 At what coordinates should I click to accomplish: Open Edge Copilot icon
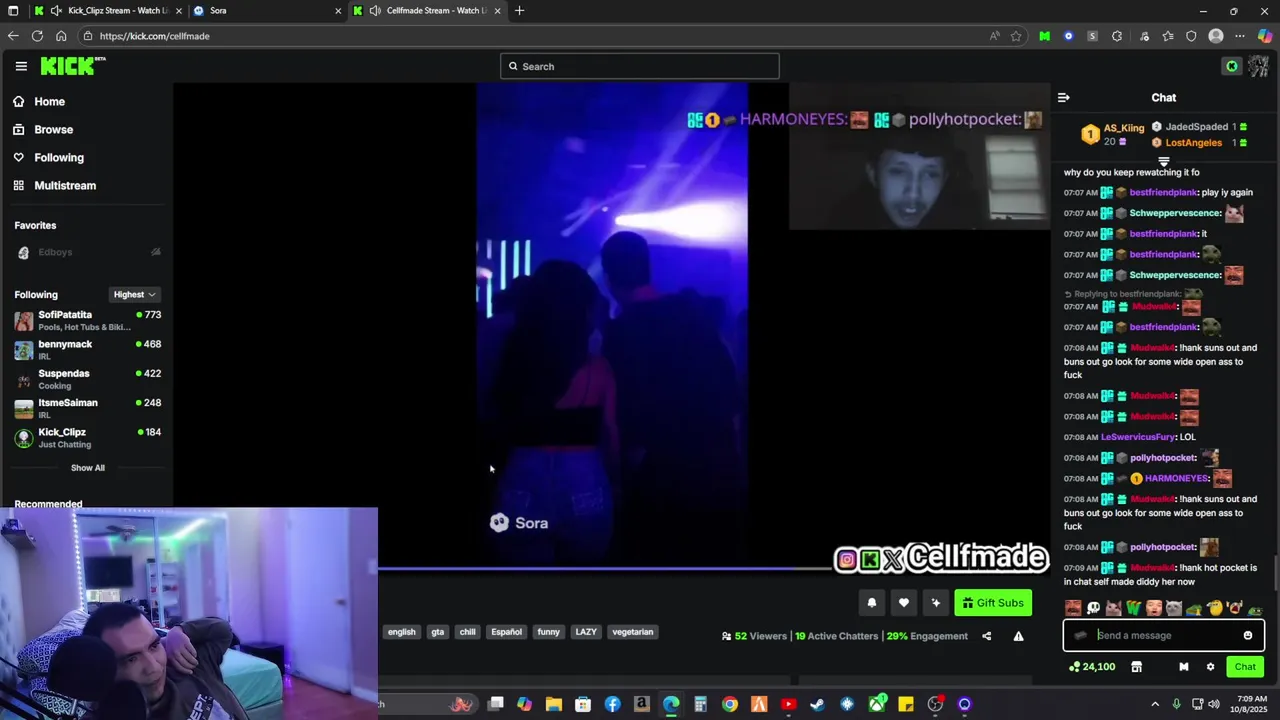pos(1265,36)
